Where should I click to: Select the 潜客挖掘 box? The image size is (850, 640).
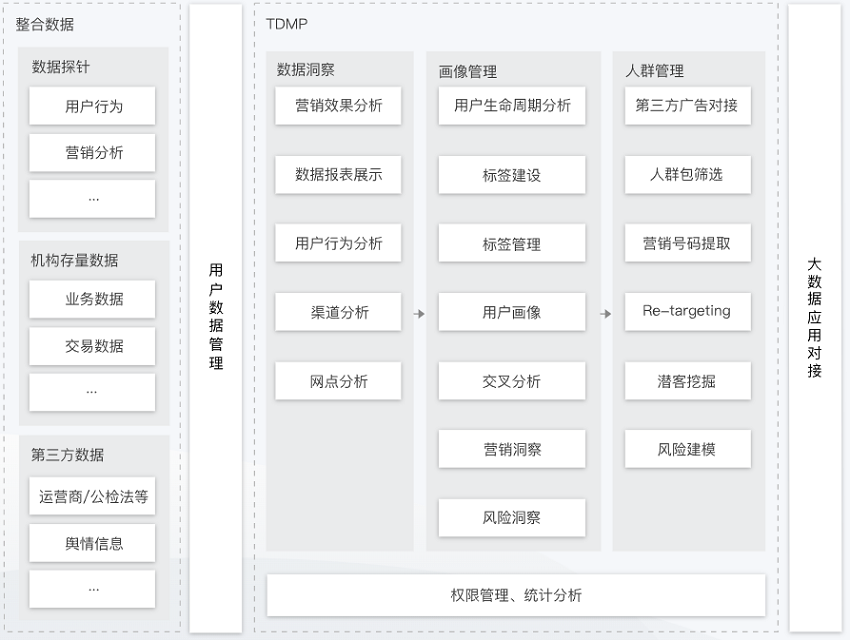687,381
